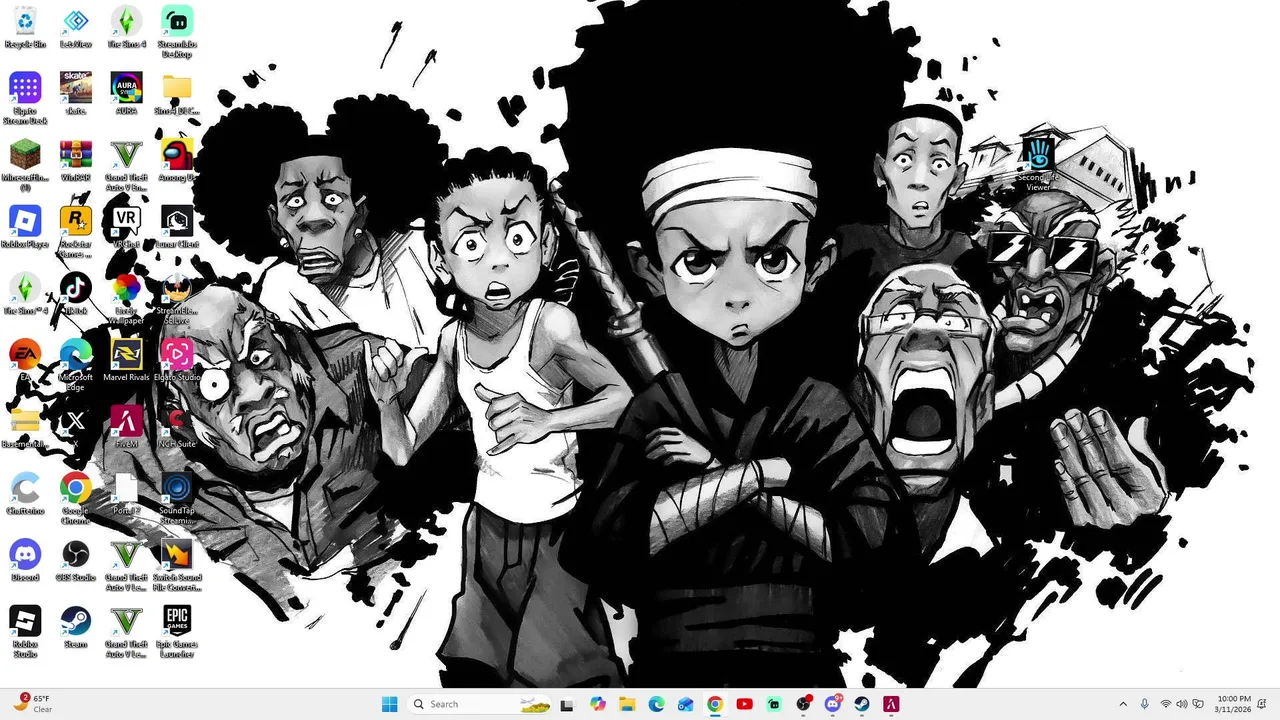1280x720 pixels.
Task: Select Switch Sound File Converter icon
Action: [x=177, y=565]
